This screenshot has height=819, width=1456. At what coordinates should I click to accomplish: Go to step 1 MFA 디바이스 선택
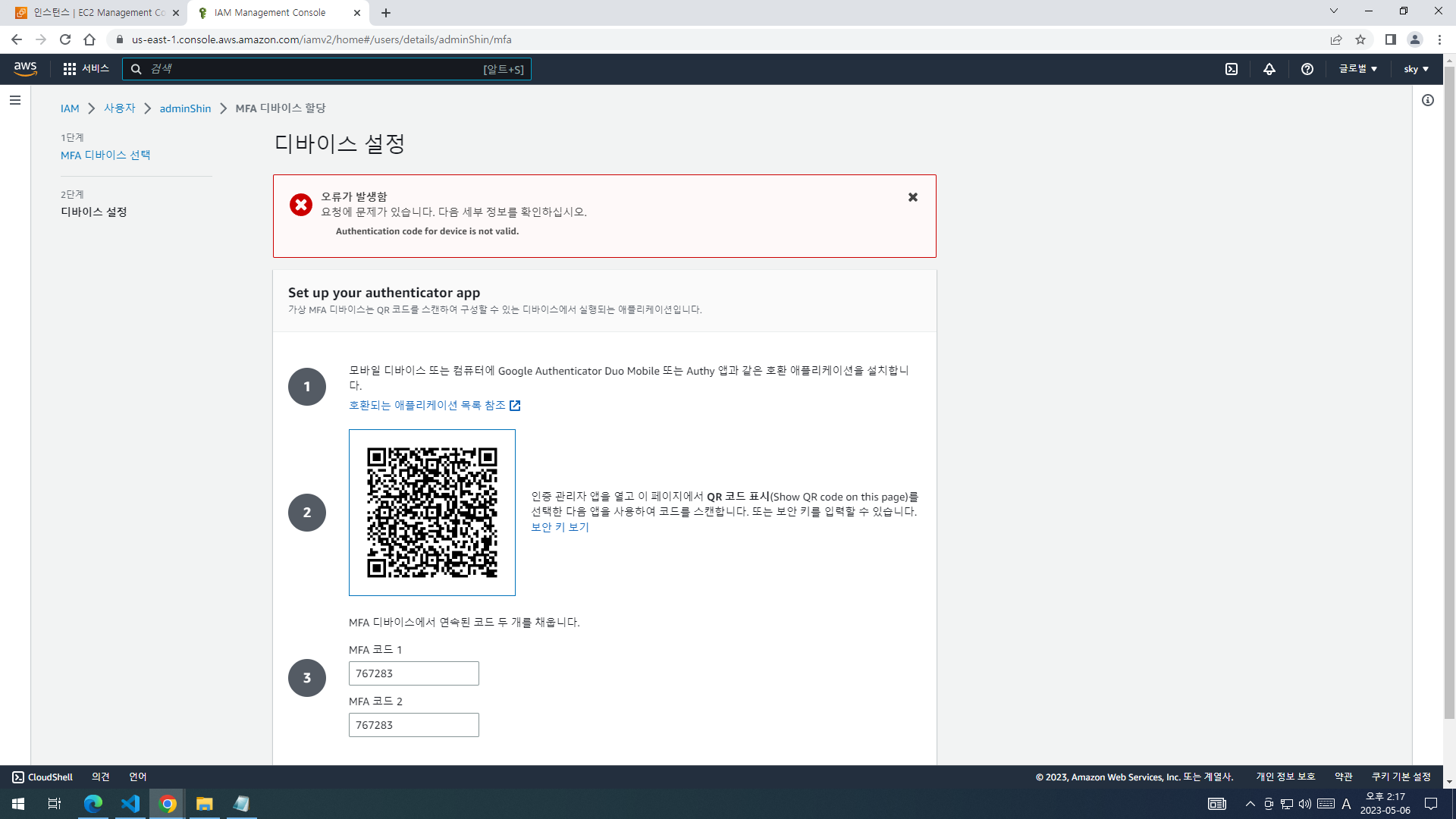[x=105, y=155]
